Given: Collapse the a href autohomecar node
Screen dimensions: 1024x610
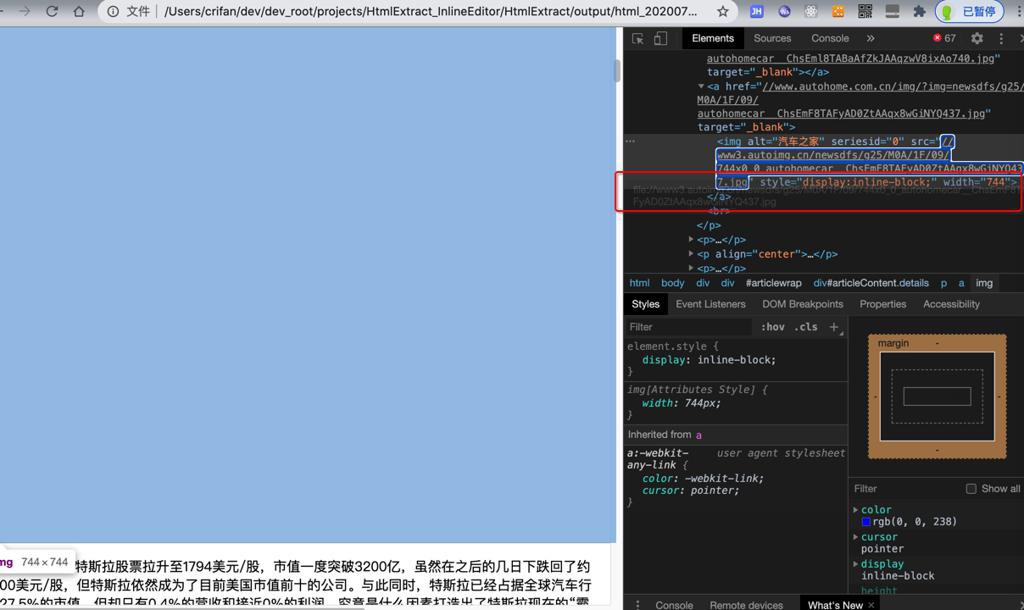Looking at the screenshot, I should [701, 86].
